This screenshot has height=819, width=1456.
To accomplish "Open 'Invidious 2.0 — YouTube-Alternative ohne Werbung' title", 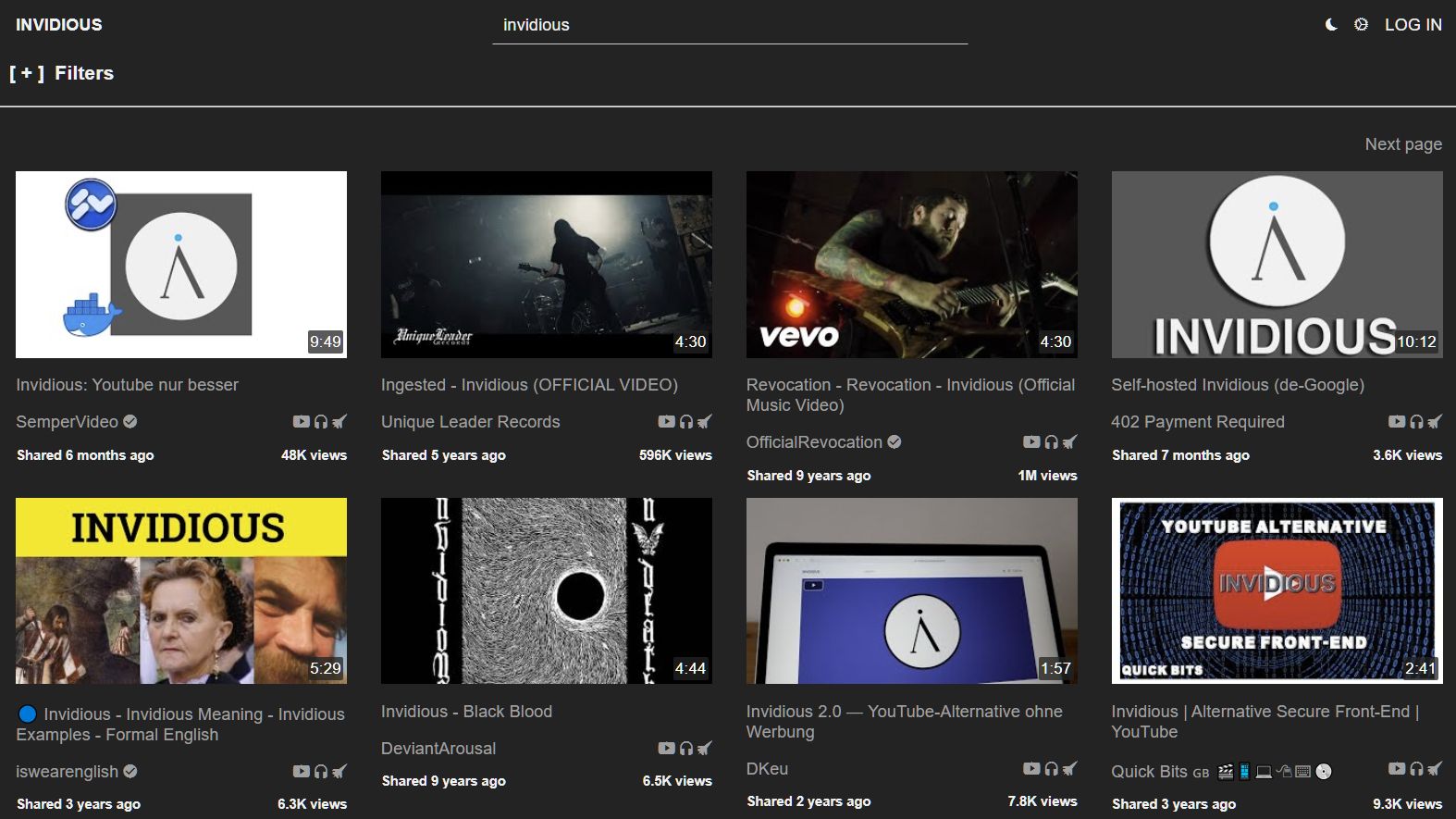I will point(904,722).
